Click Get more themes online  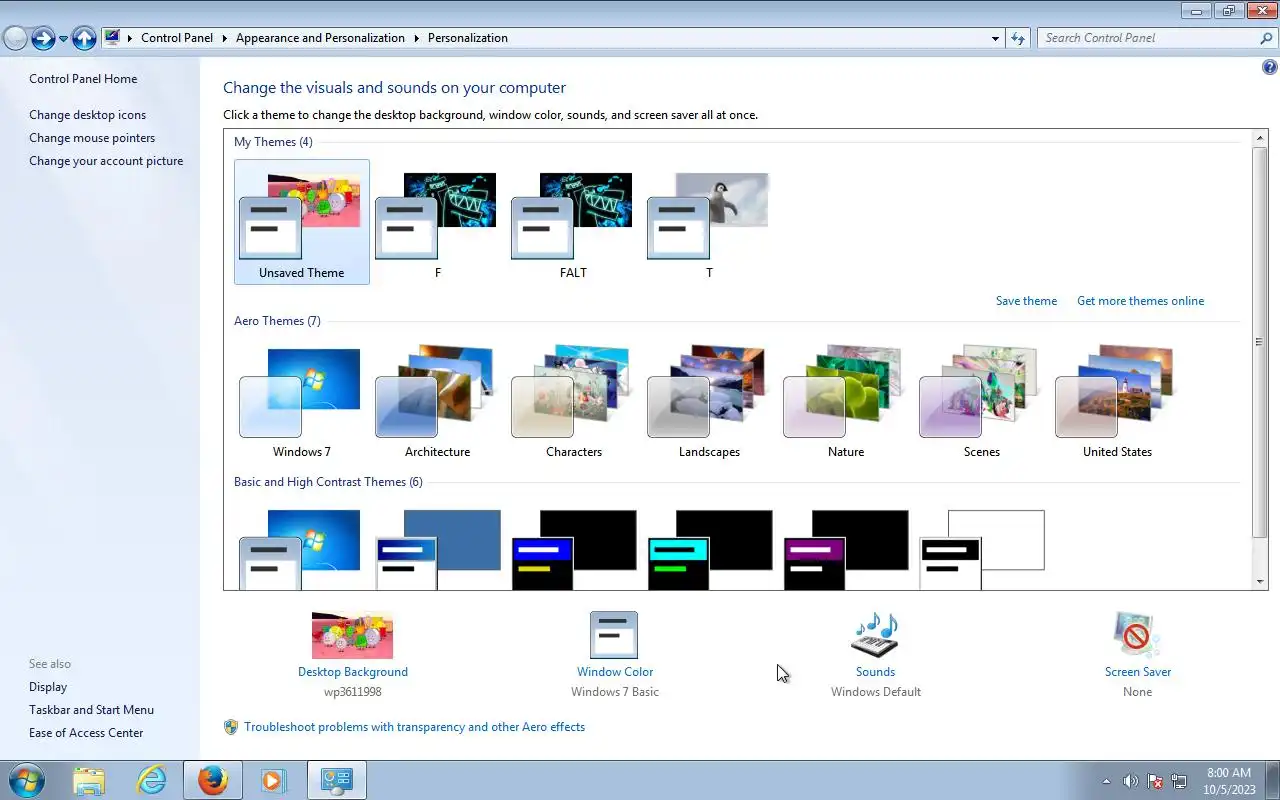click(x=1140, y=301)
